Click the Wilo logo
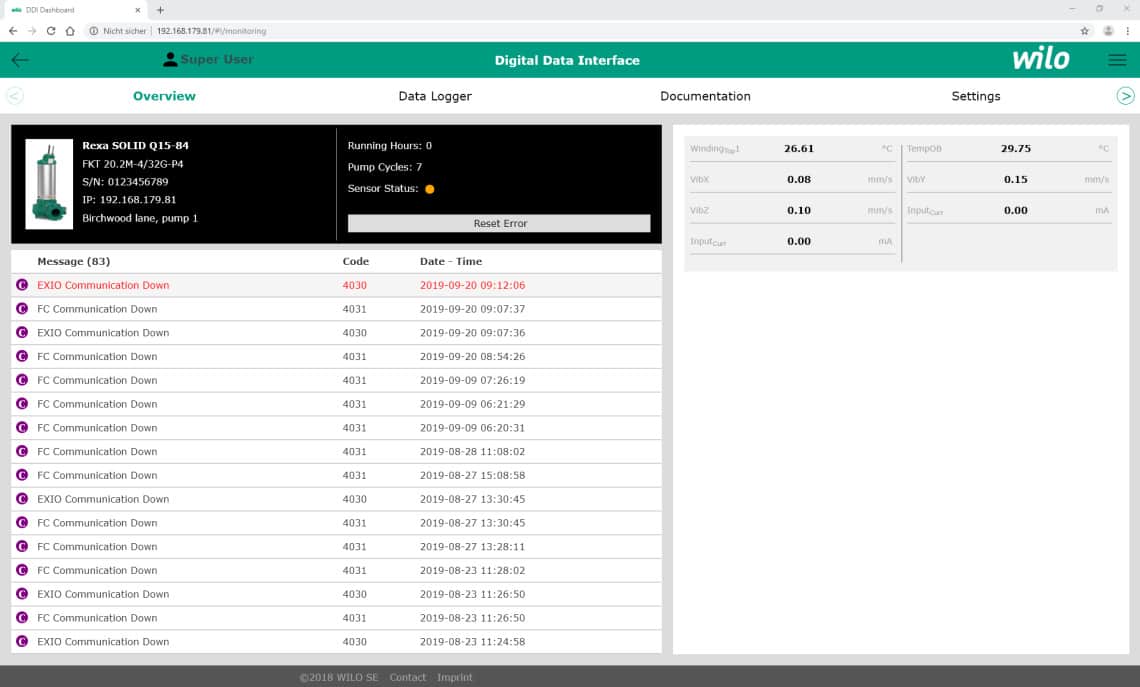This screenshot has height=687, width=1140. tap(1040, 58)
